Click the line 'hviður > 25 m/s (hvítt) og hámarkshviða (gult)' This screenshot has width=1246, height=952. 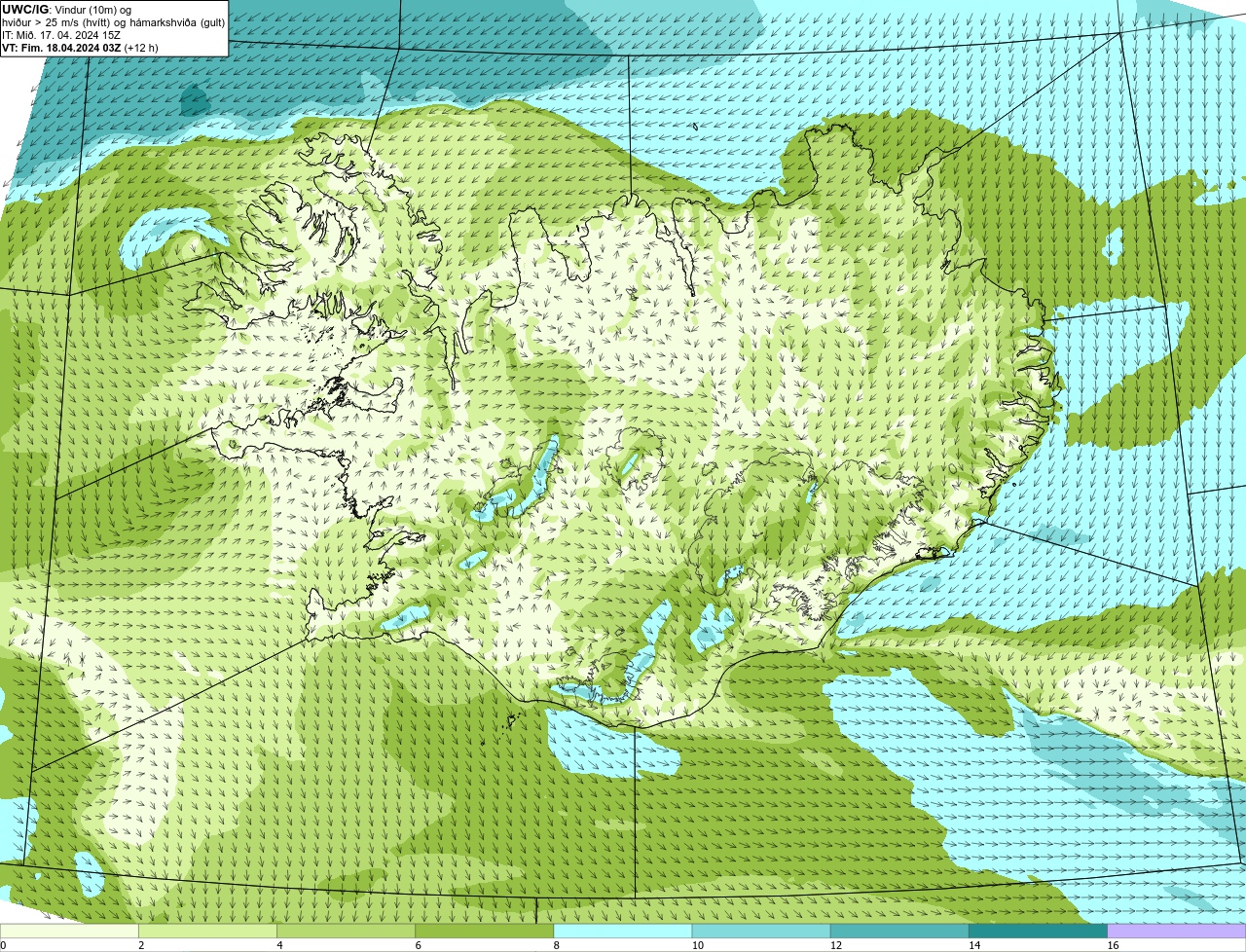113,21
